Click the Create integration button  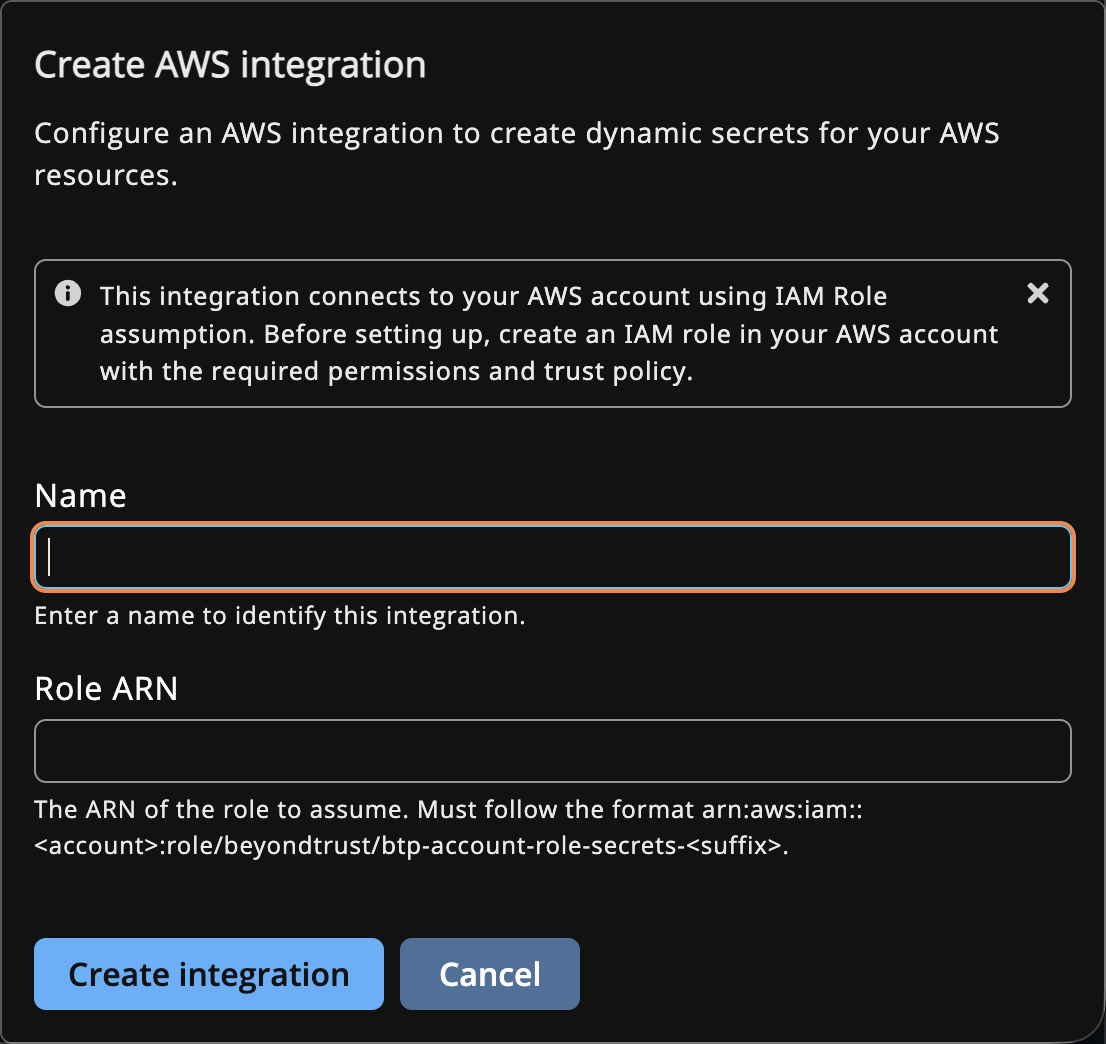point(209,973)
